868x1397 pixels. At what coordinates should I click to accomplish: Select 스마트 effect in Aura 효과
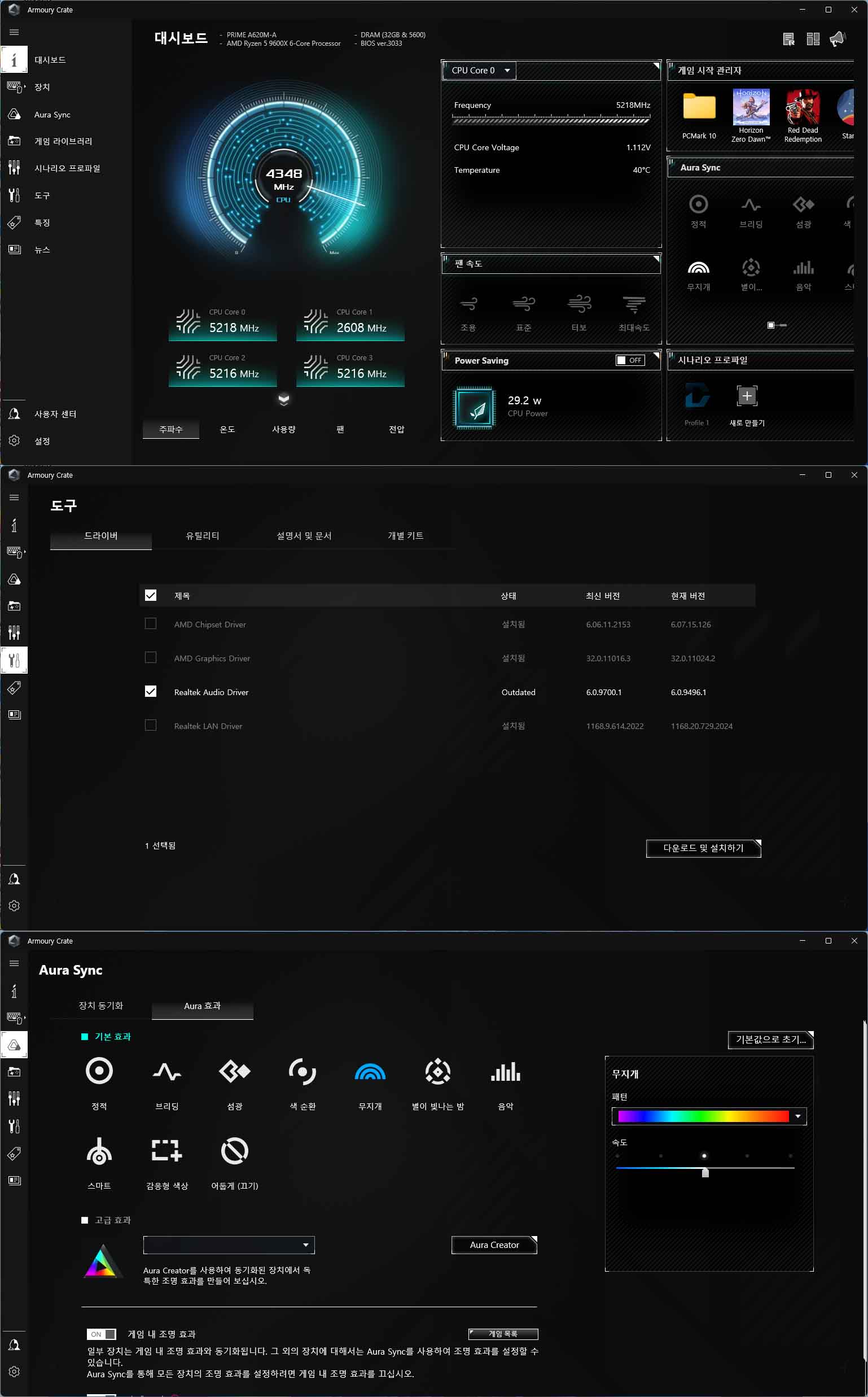point(99,1163)
